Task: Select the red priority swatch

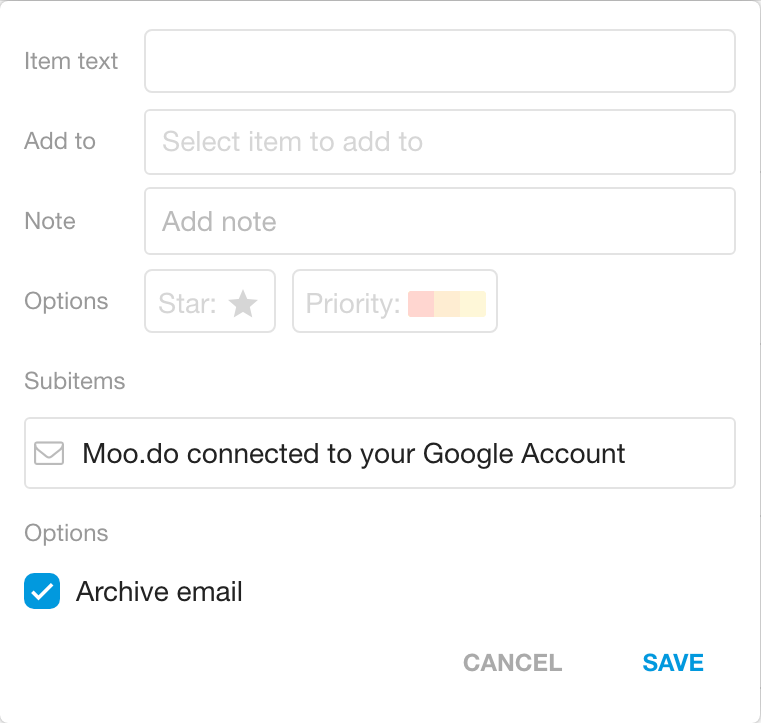Action: click(x=421, y=304)
